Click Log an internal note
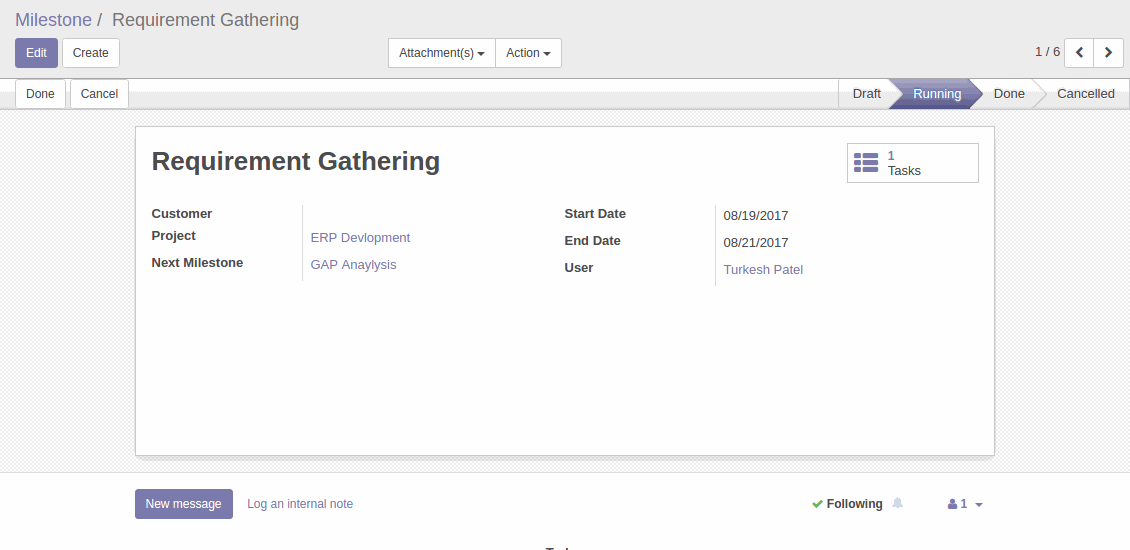This screenshot has width=1130, height=550. [x=300, y=504]
